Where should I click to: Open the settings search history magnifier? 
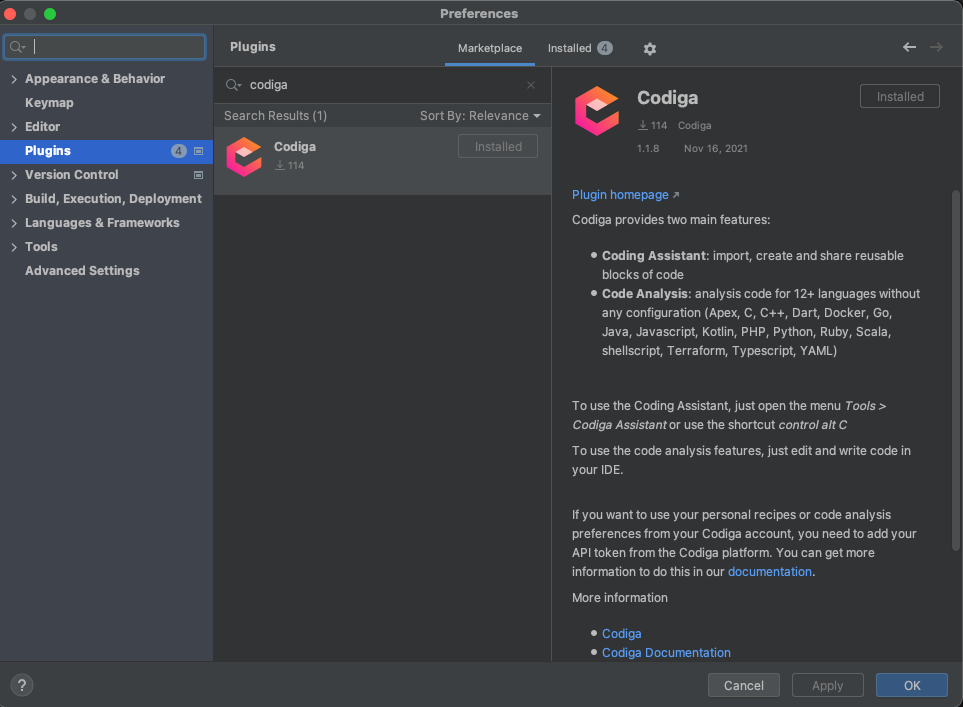[18, 47]
